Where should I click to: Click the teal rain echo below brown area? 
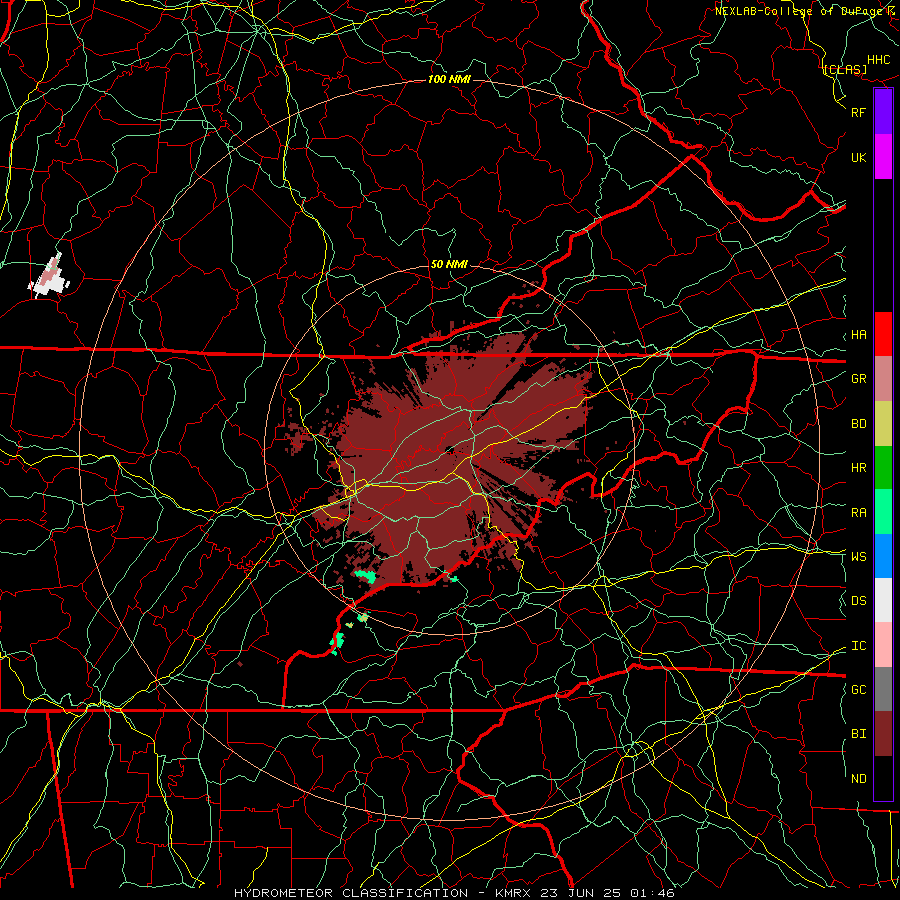pyautogui.click(x=364, y=575)
